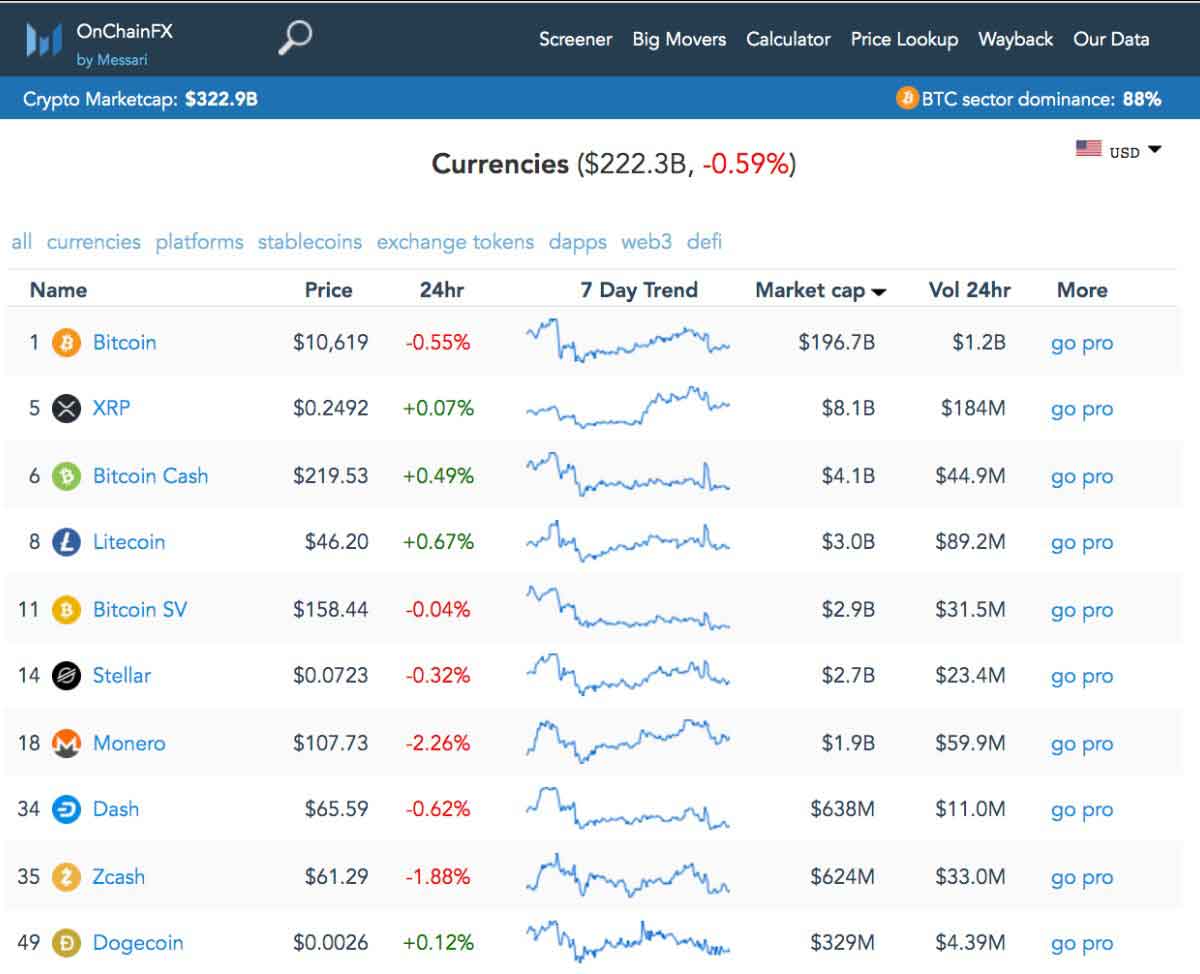Click the OnChainFX logo icon

click(44, 40)
